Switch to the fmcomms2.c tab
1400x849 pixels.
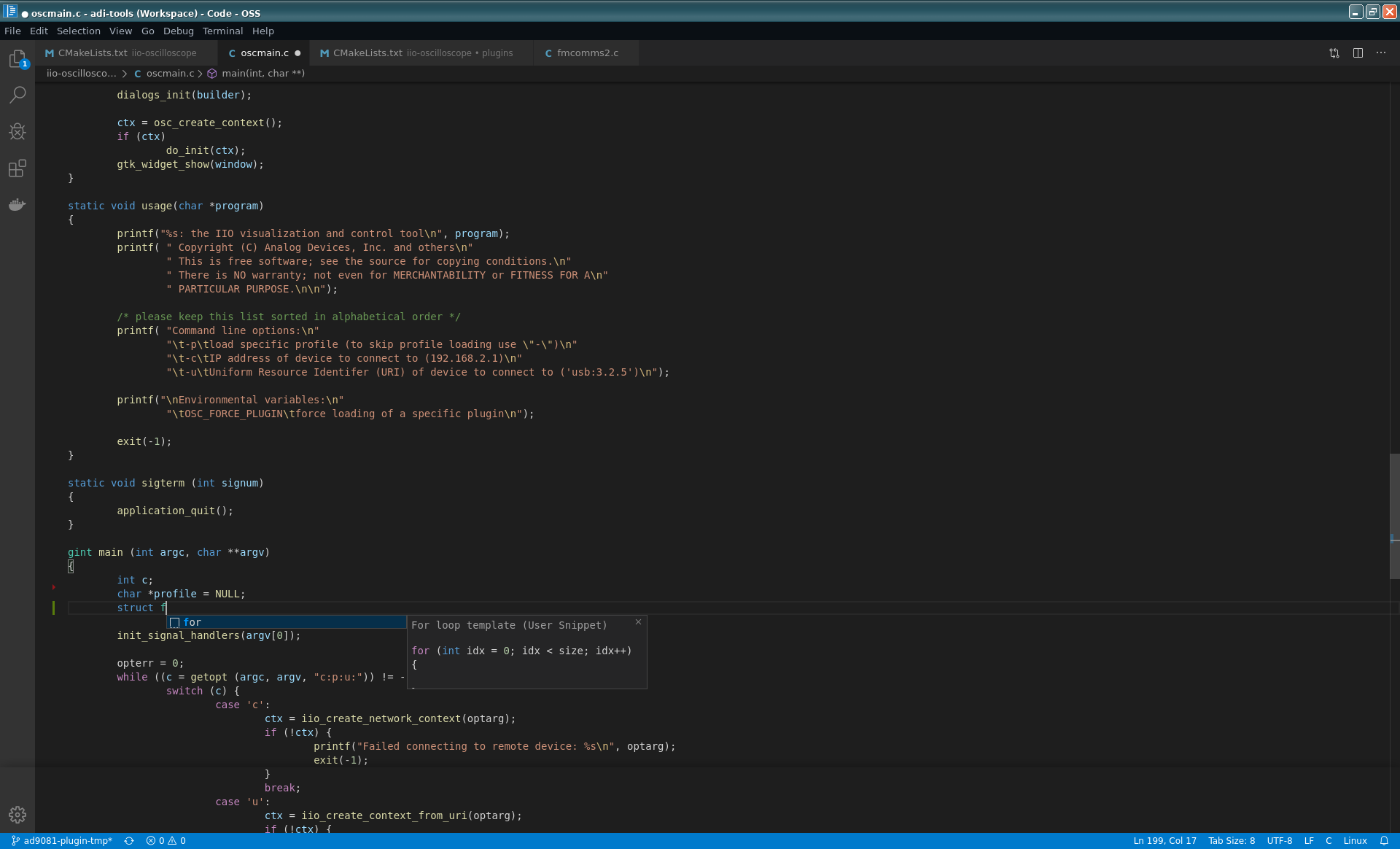pos(586,53)
